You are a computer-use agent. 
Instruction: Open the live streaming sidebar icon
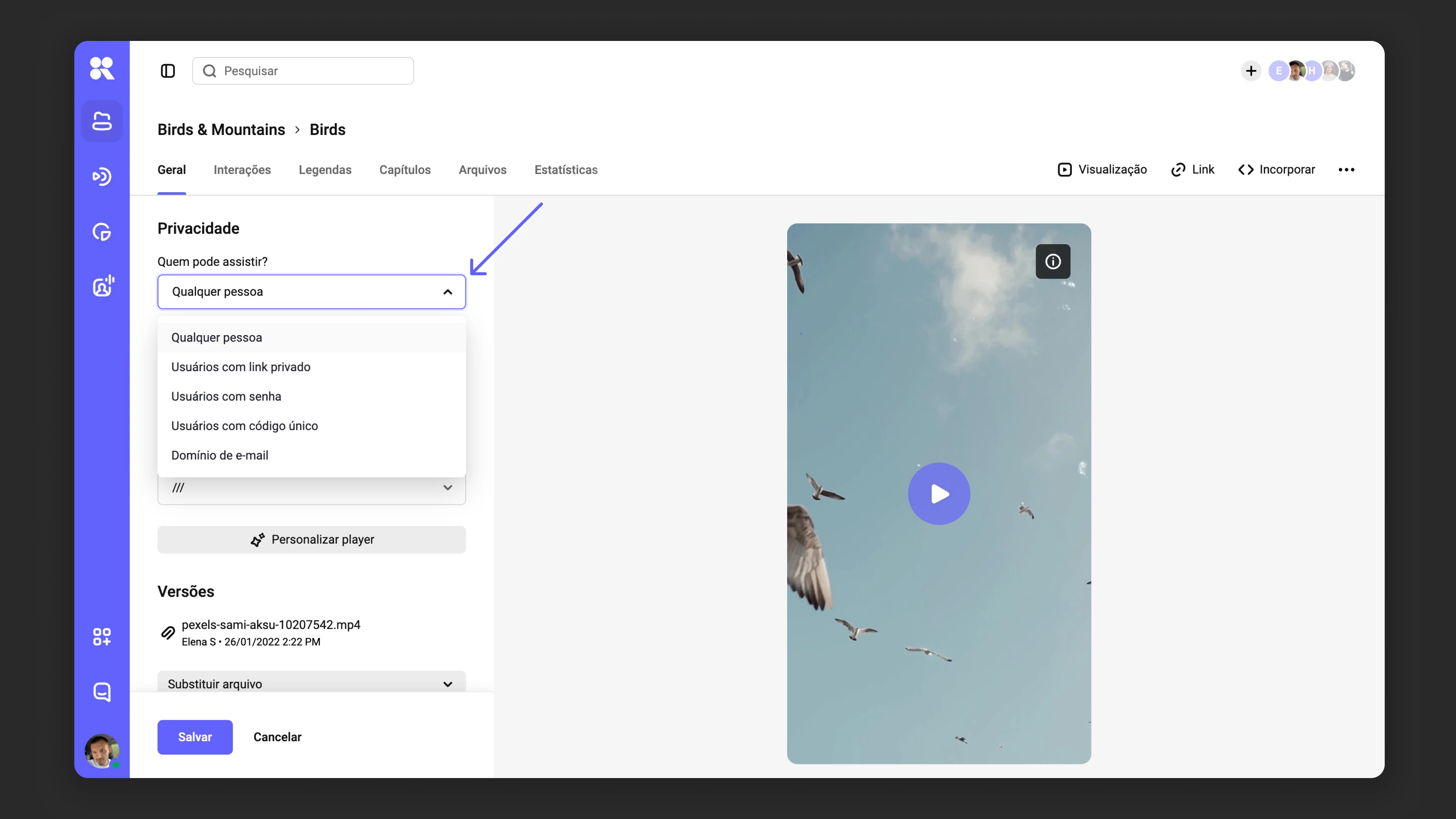click(x=102, y=176)
